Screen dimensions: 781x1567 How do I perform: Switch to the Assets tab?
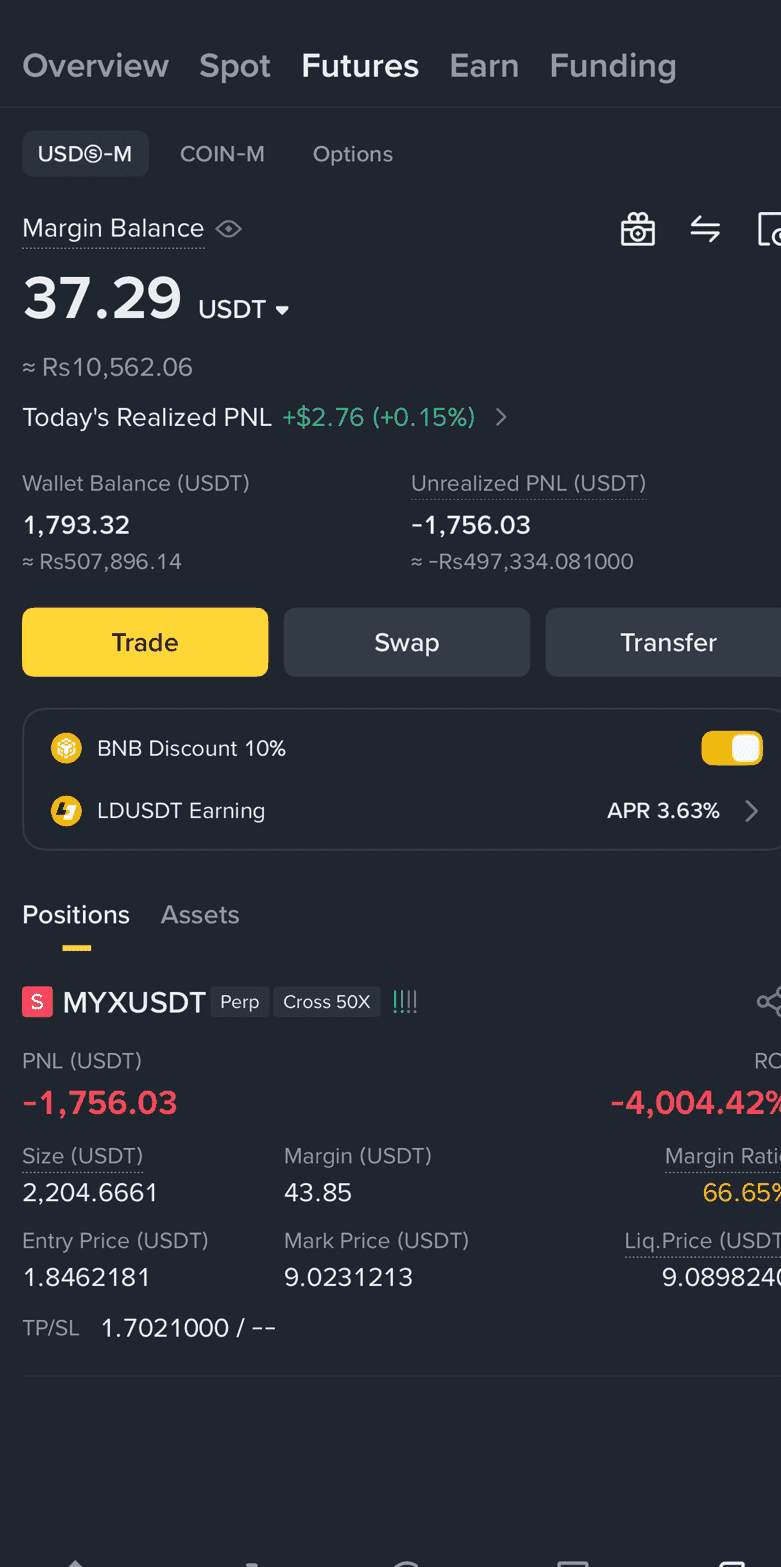(200, 915)
